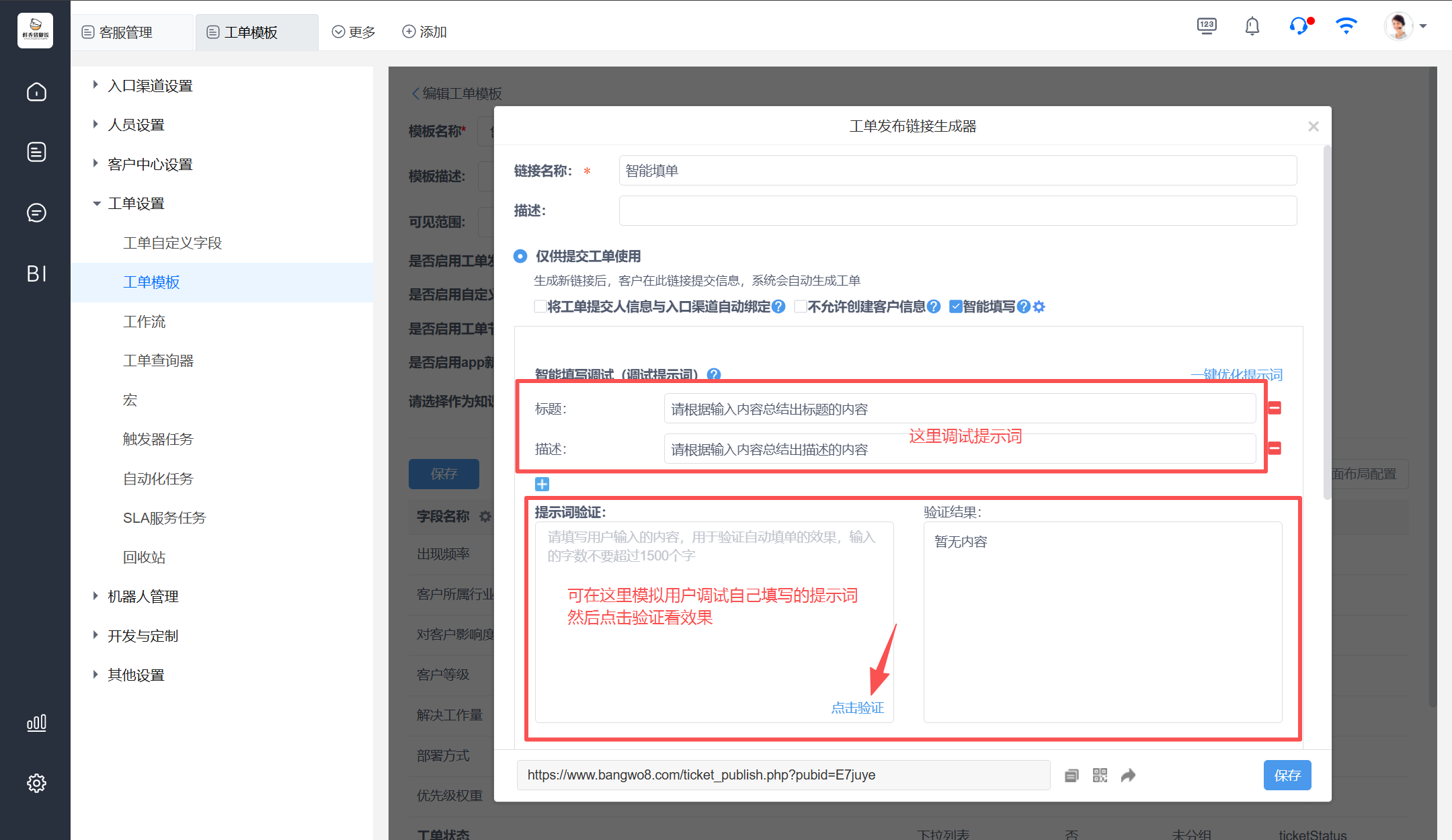Switch to 客服管理 tab

126,32
